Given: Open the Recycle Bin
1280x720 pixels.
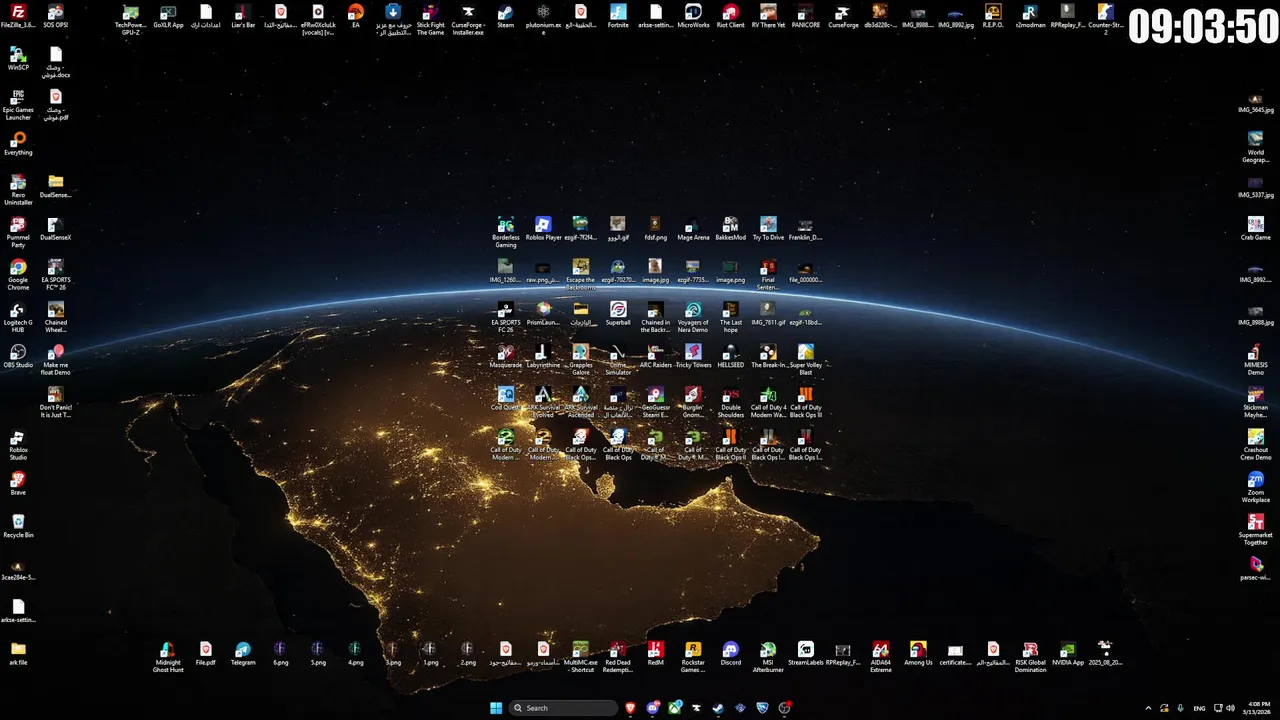Looking at the screenshot, I should (x=18, y=526).
